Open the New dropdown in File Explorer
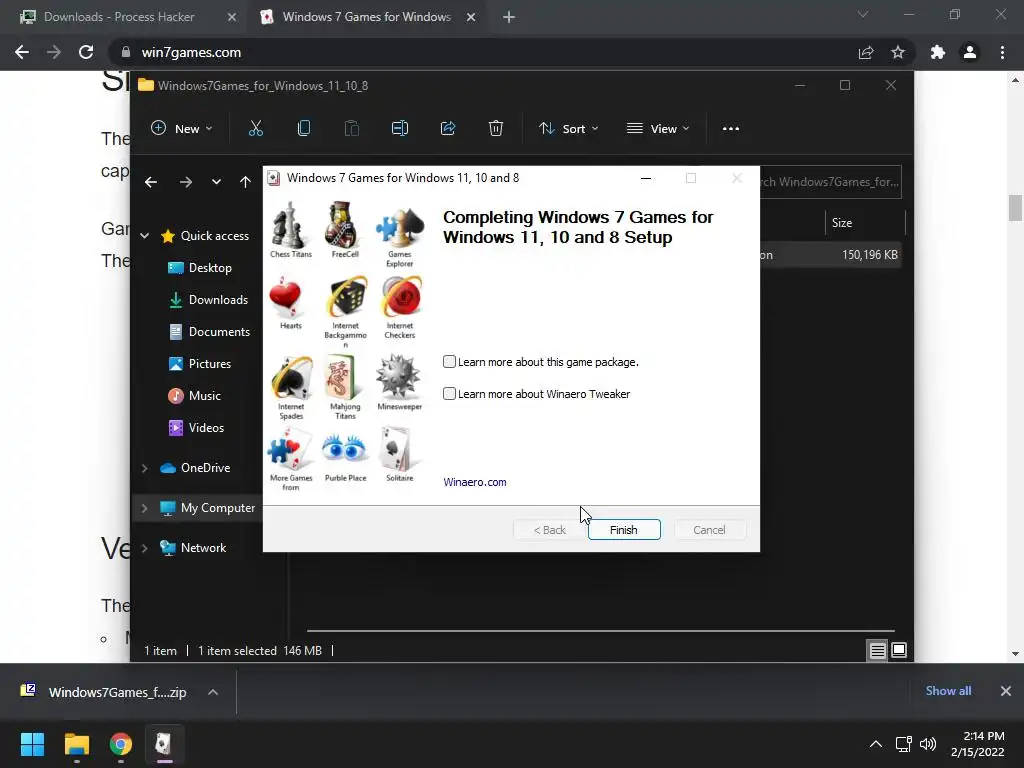 coord(182,129)
